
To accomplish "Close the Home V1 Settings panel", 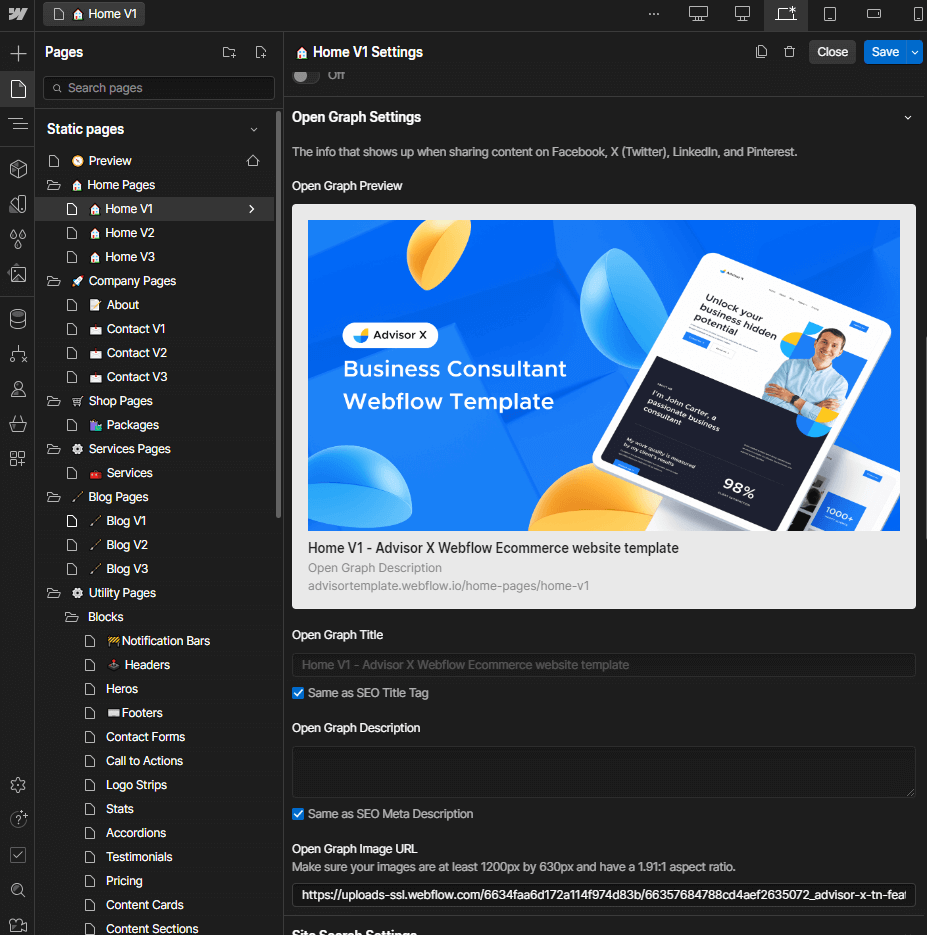I will tap(832, 52).
